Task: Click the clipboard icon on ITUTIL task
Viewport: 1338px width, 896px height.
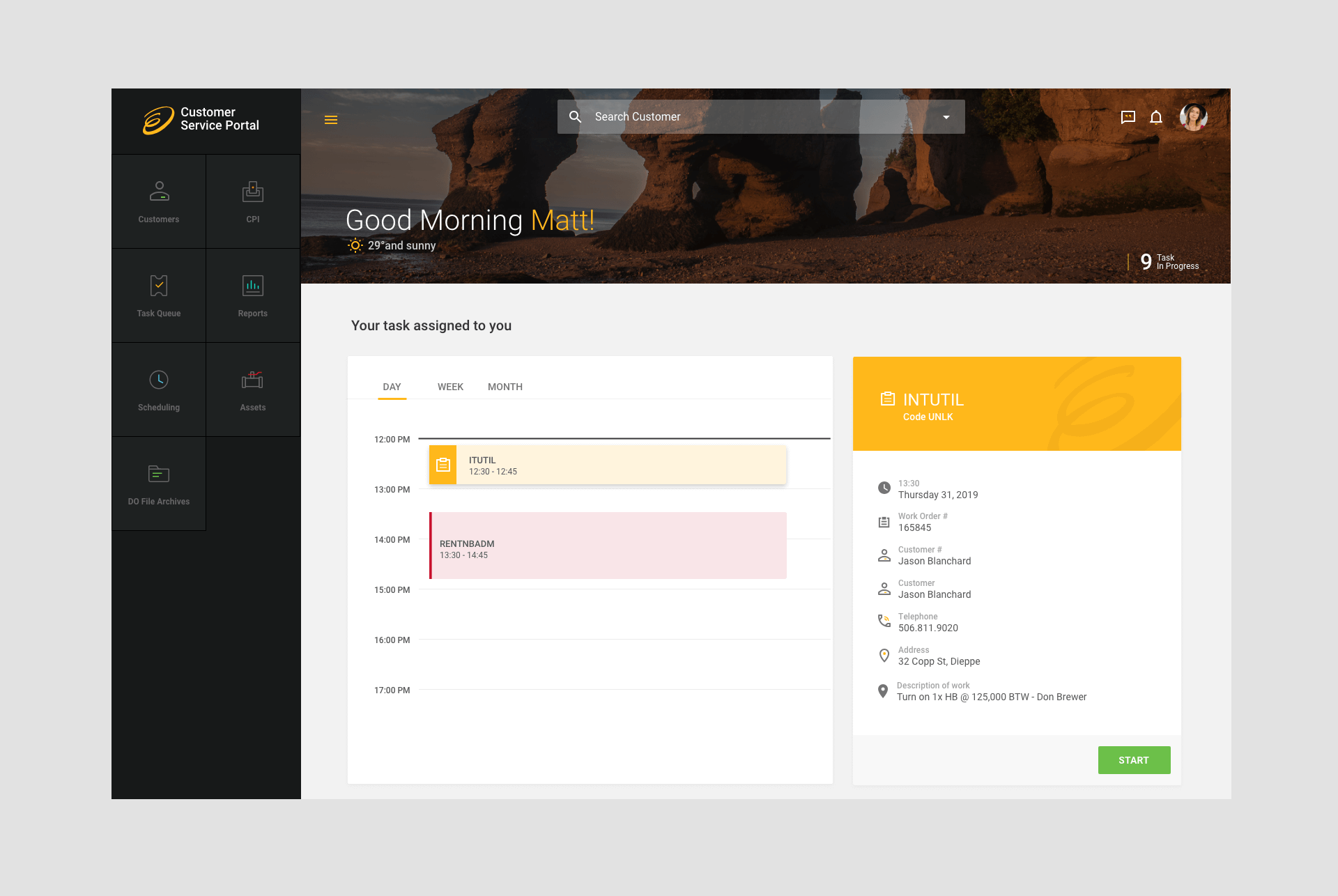Action: [x=443, y=465]
